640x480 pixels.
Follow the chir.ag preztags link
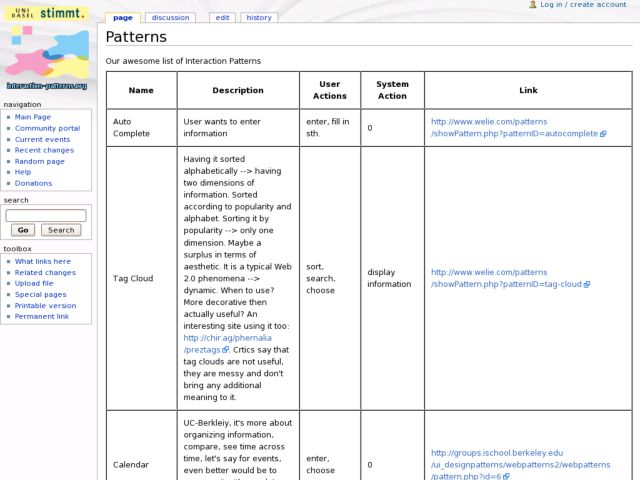(205, 344)
